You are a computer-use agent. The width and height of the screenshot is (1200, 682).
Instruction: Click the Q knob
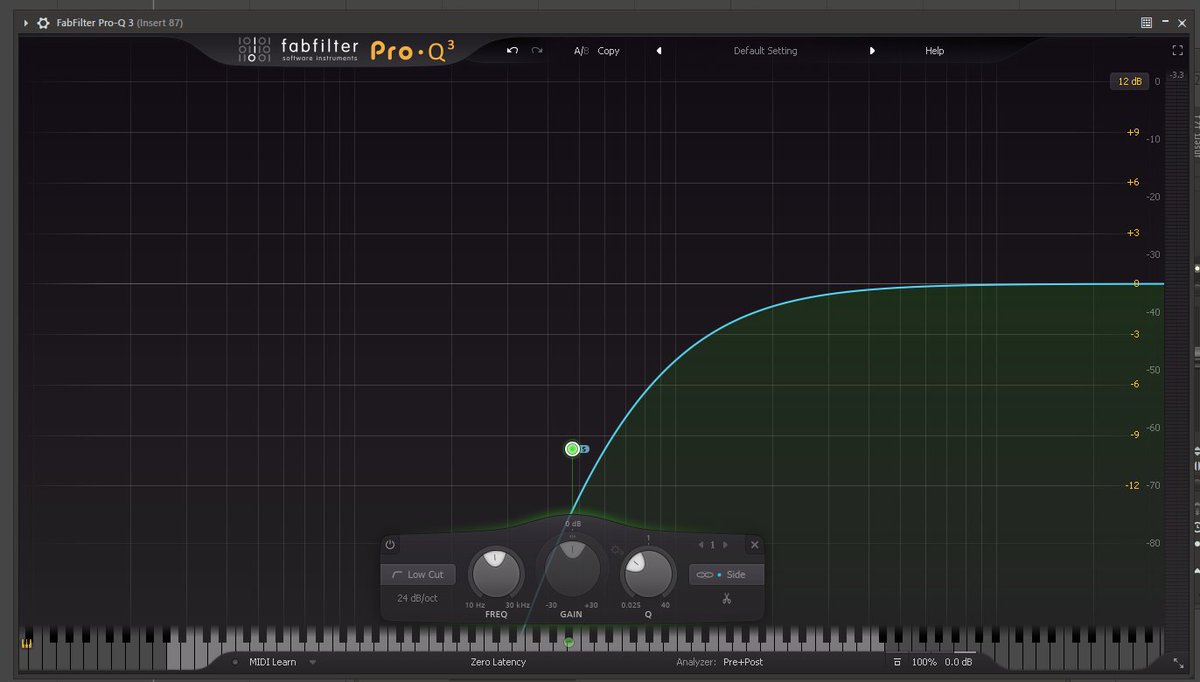[648, 573]
